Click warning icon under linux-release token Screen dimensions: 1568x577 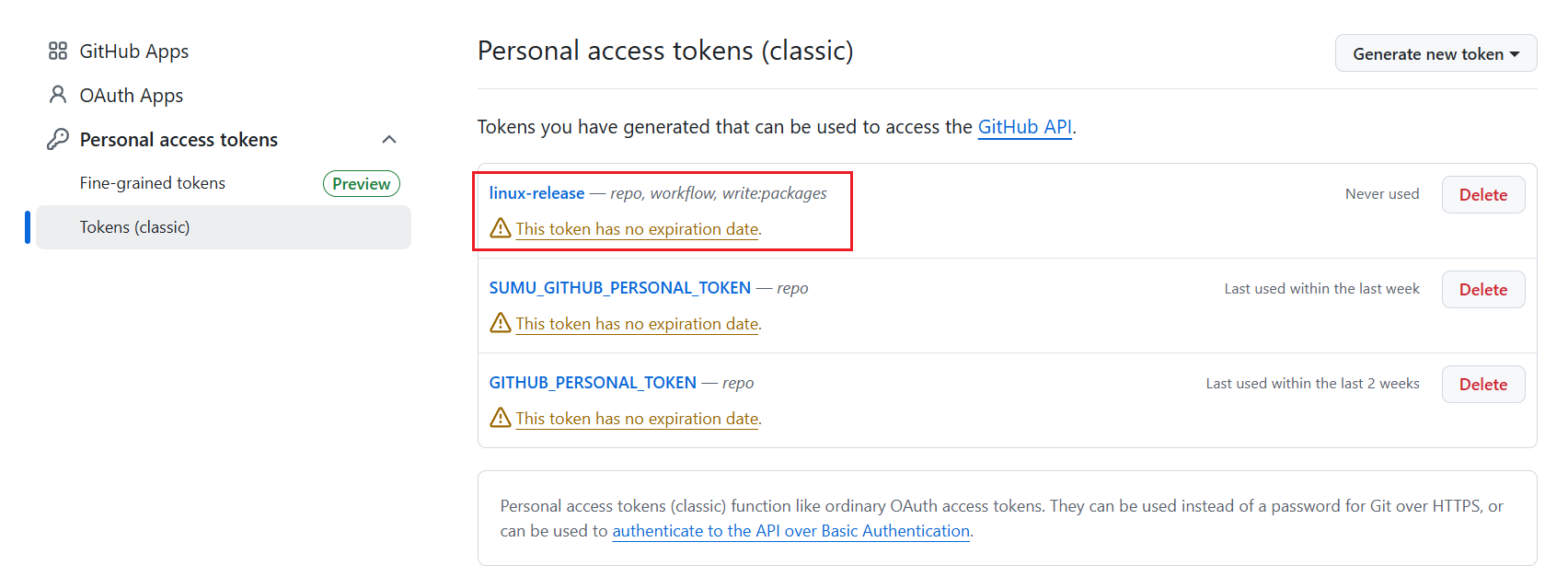[501, 228]
